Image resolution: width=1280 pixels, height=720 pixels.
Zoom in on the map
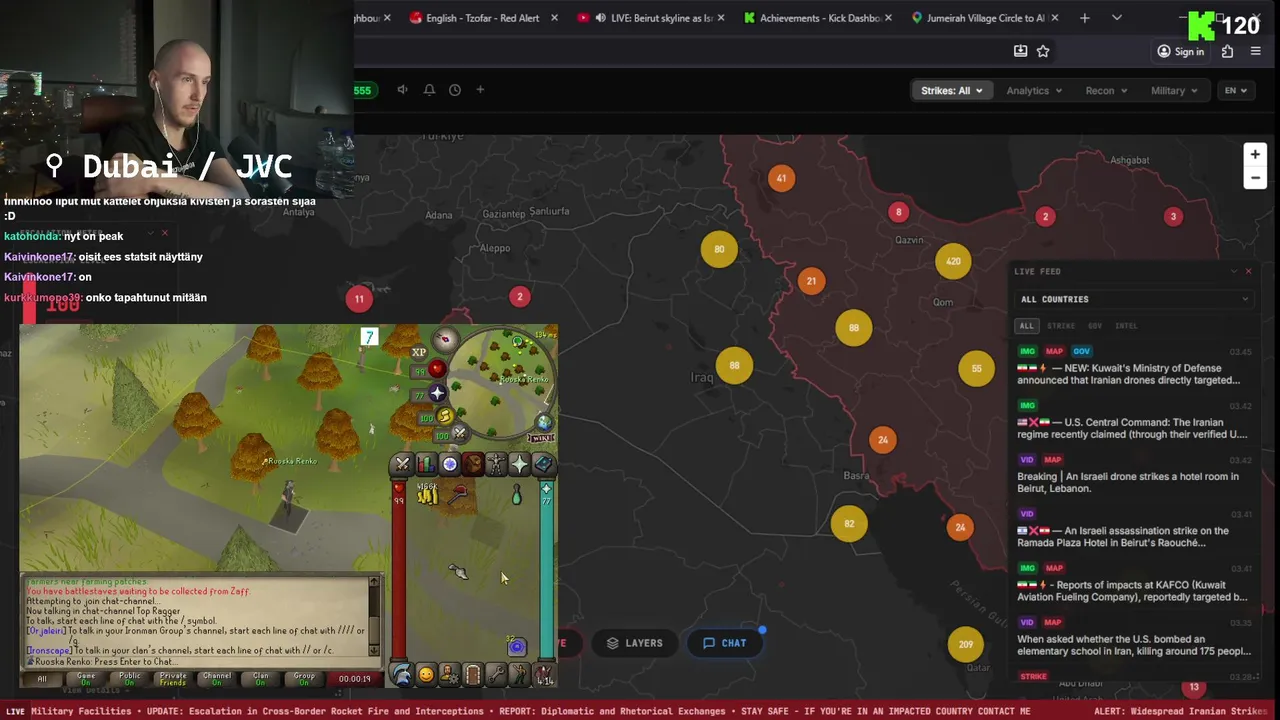point(1255,154)
